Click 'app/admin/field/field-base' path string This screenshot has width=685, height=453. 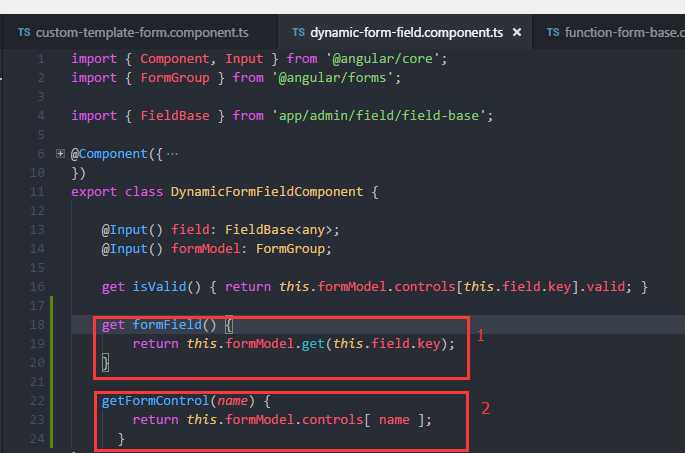tap(379, 116)
